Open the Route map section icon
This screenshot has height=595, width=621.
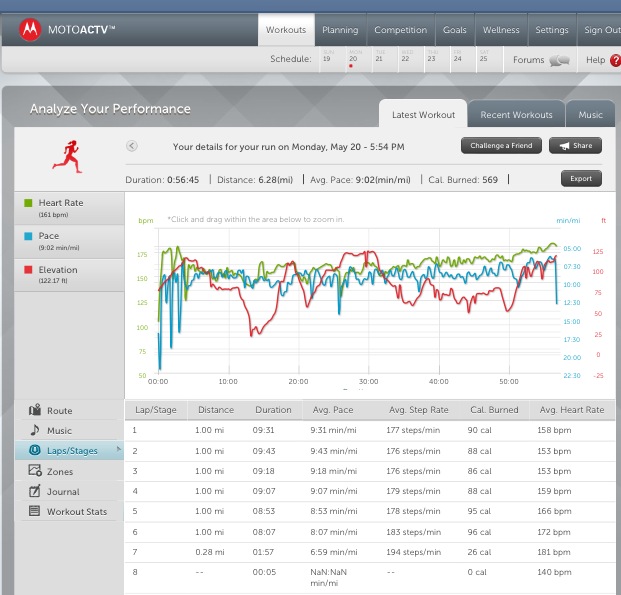click(x=35, y=410)
